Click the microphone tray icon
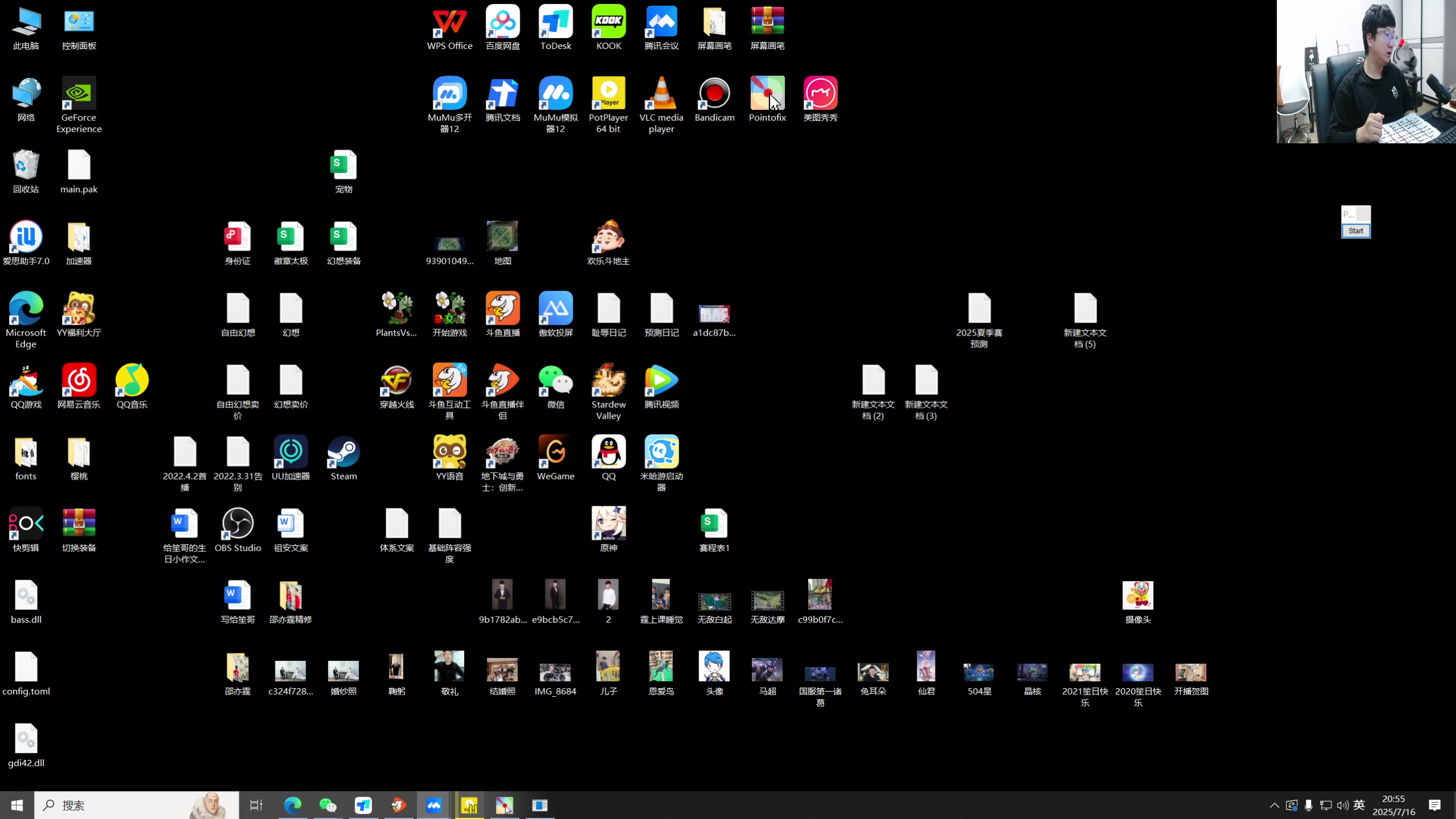The width and height of the screenshot is (1456, 819). [1308, 805]
